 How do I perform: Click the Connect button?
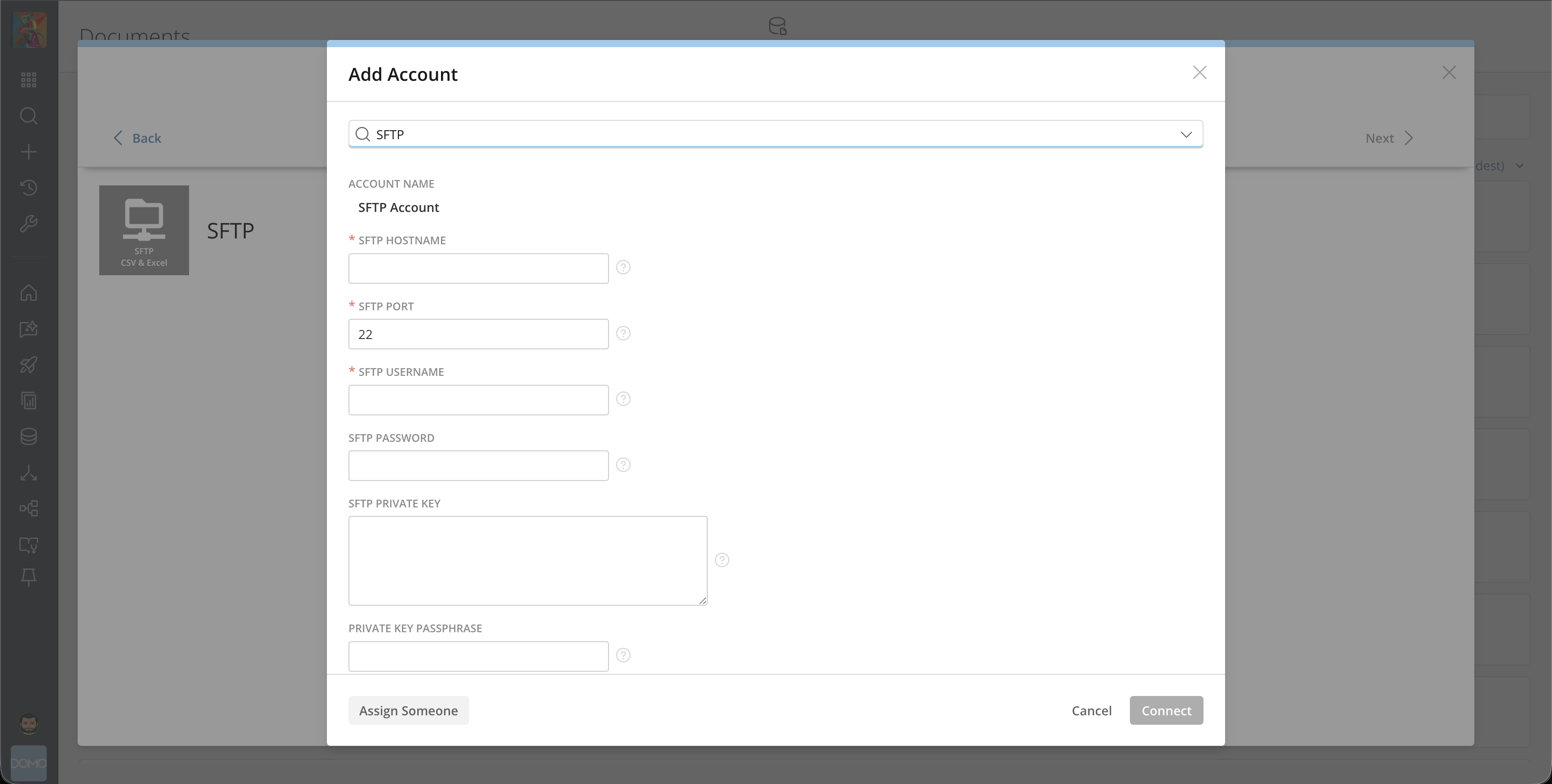[1166, 710]
